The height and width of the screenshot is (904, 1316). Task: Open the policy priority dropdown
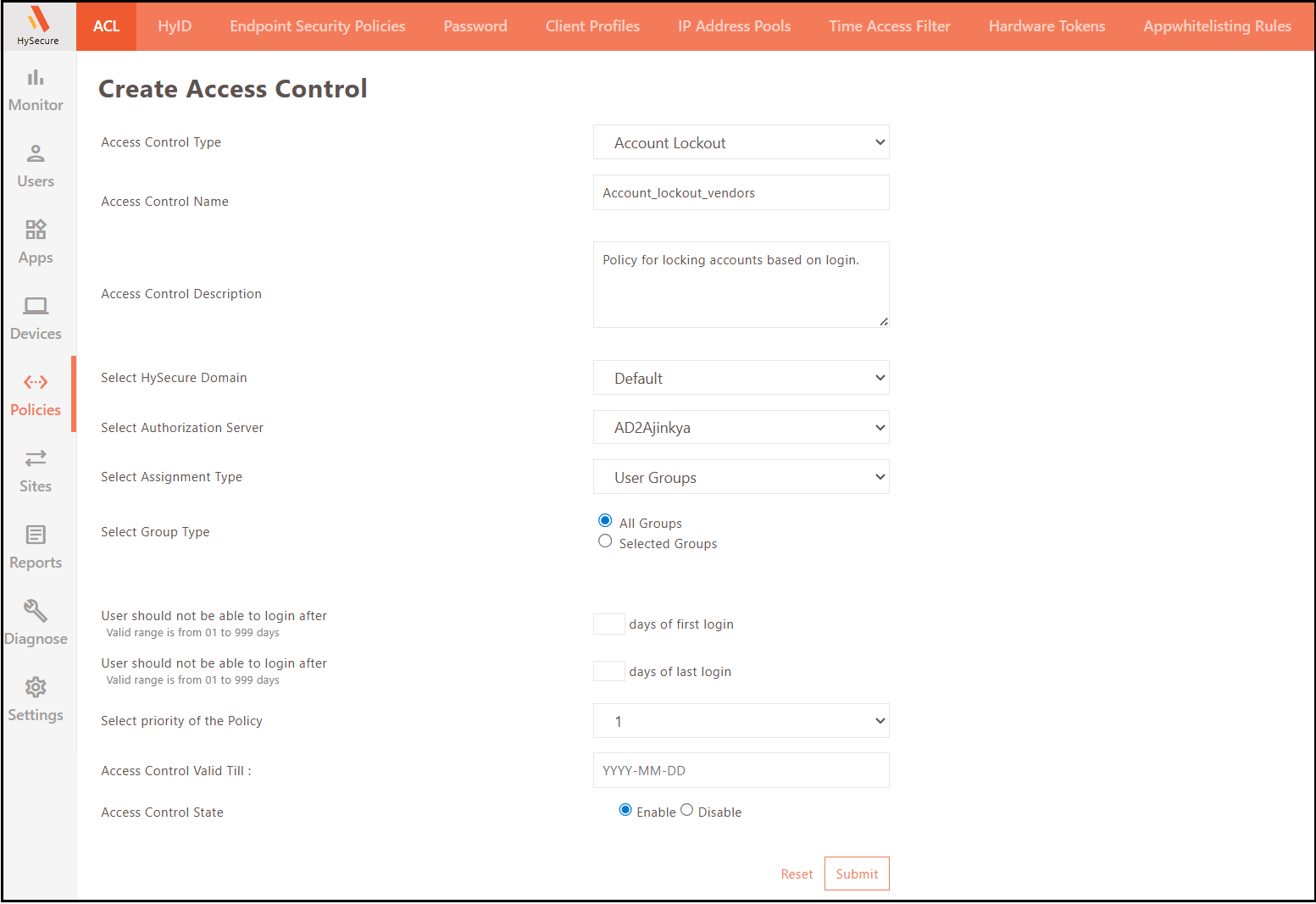[741, 721]
